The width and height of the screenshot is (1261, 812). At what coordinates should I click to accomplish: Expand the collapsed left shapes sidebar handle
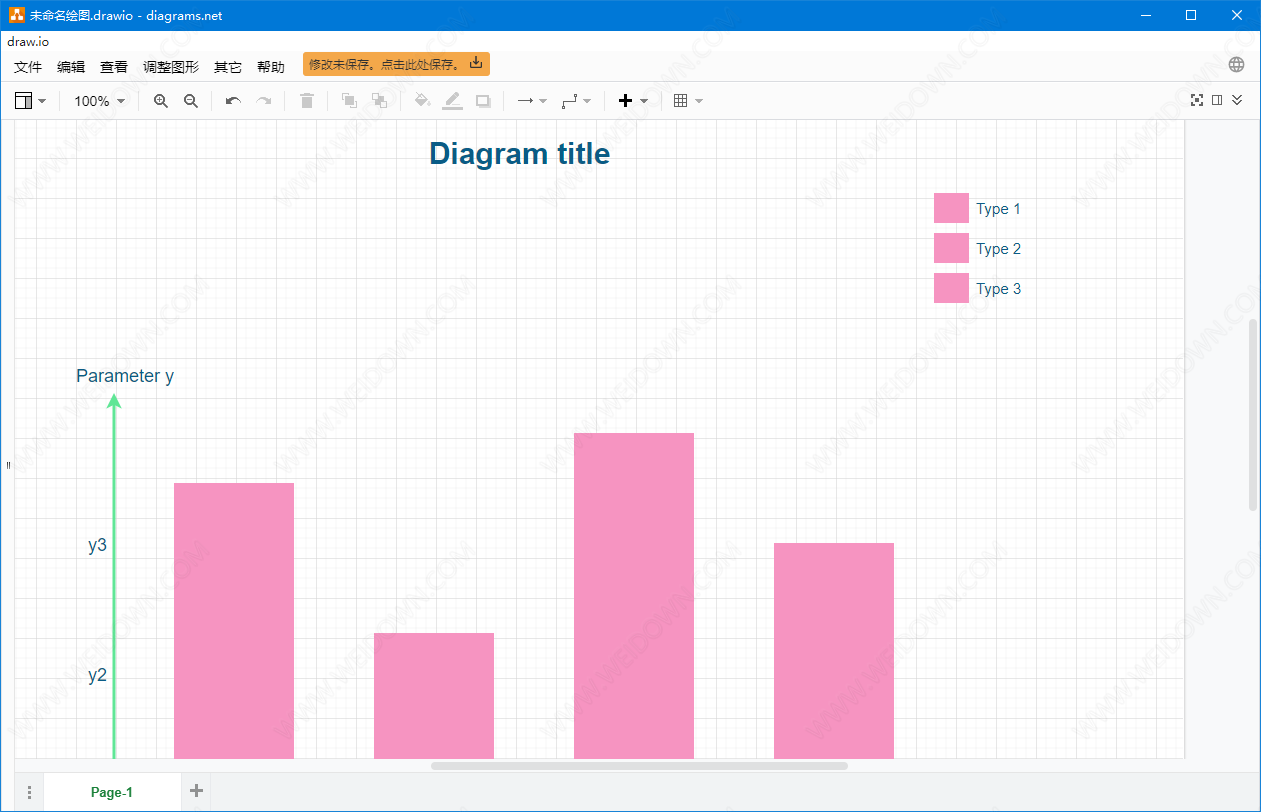click(8, 465)
